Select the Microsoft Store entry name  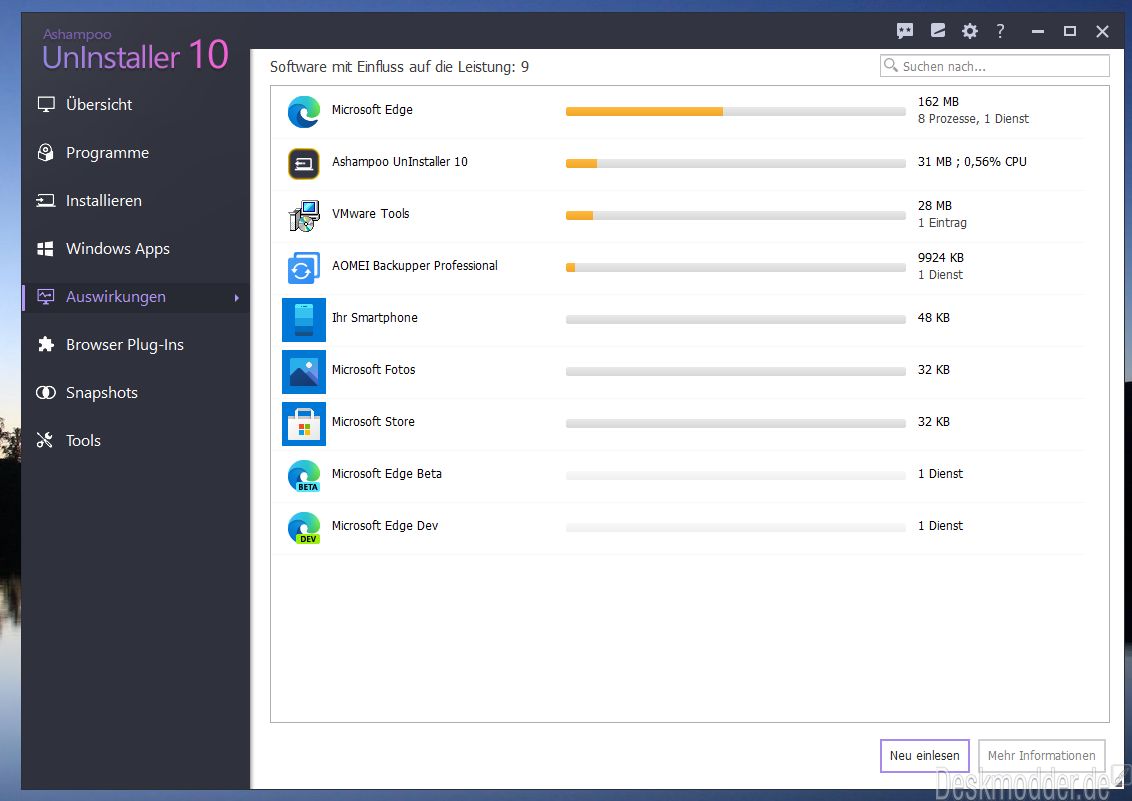[x=373, y=421]
